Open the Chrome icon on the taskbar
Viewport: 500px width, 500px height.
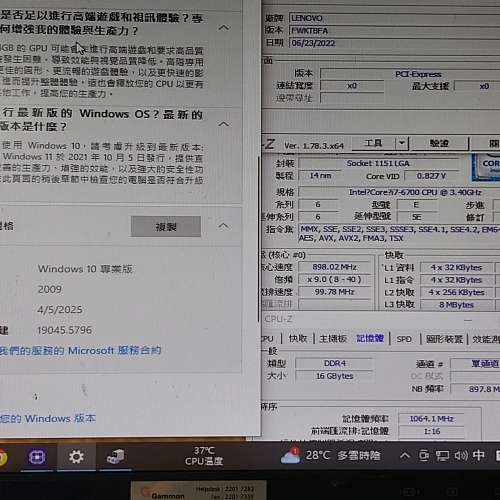[3, 457]
